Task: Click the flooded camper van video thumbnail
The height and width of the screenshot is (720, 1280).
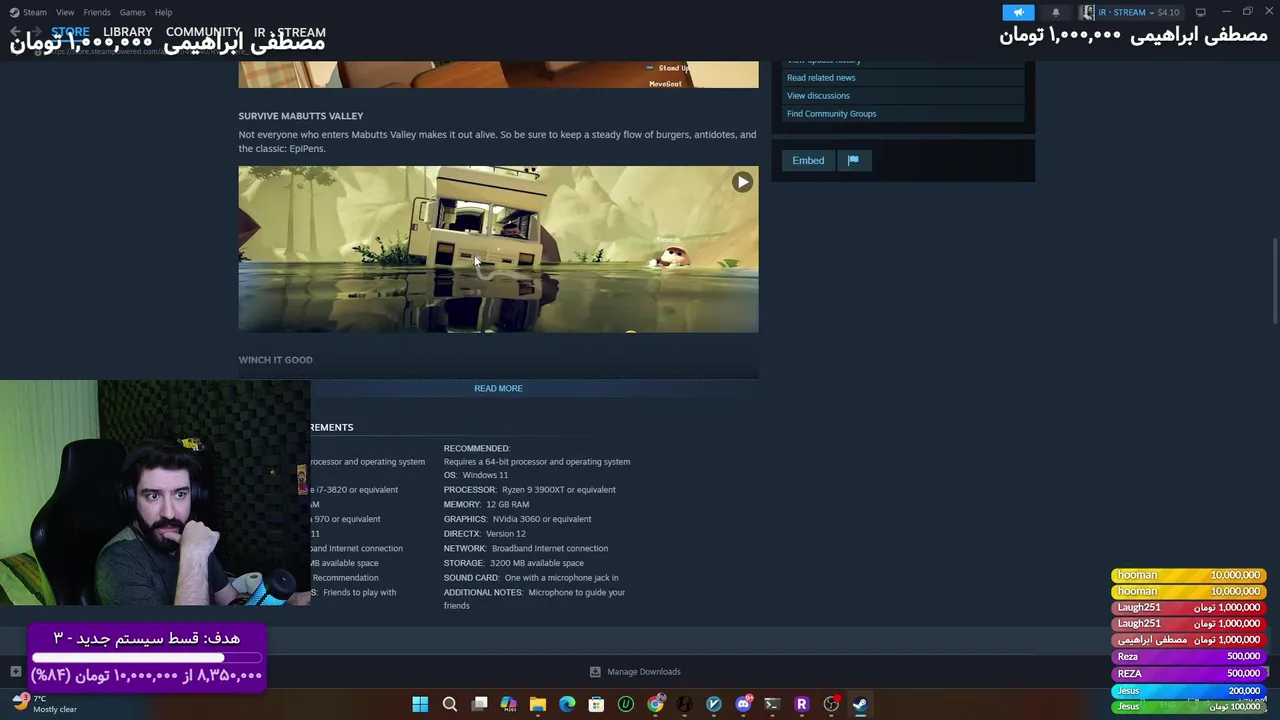Action: point(498,249)
